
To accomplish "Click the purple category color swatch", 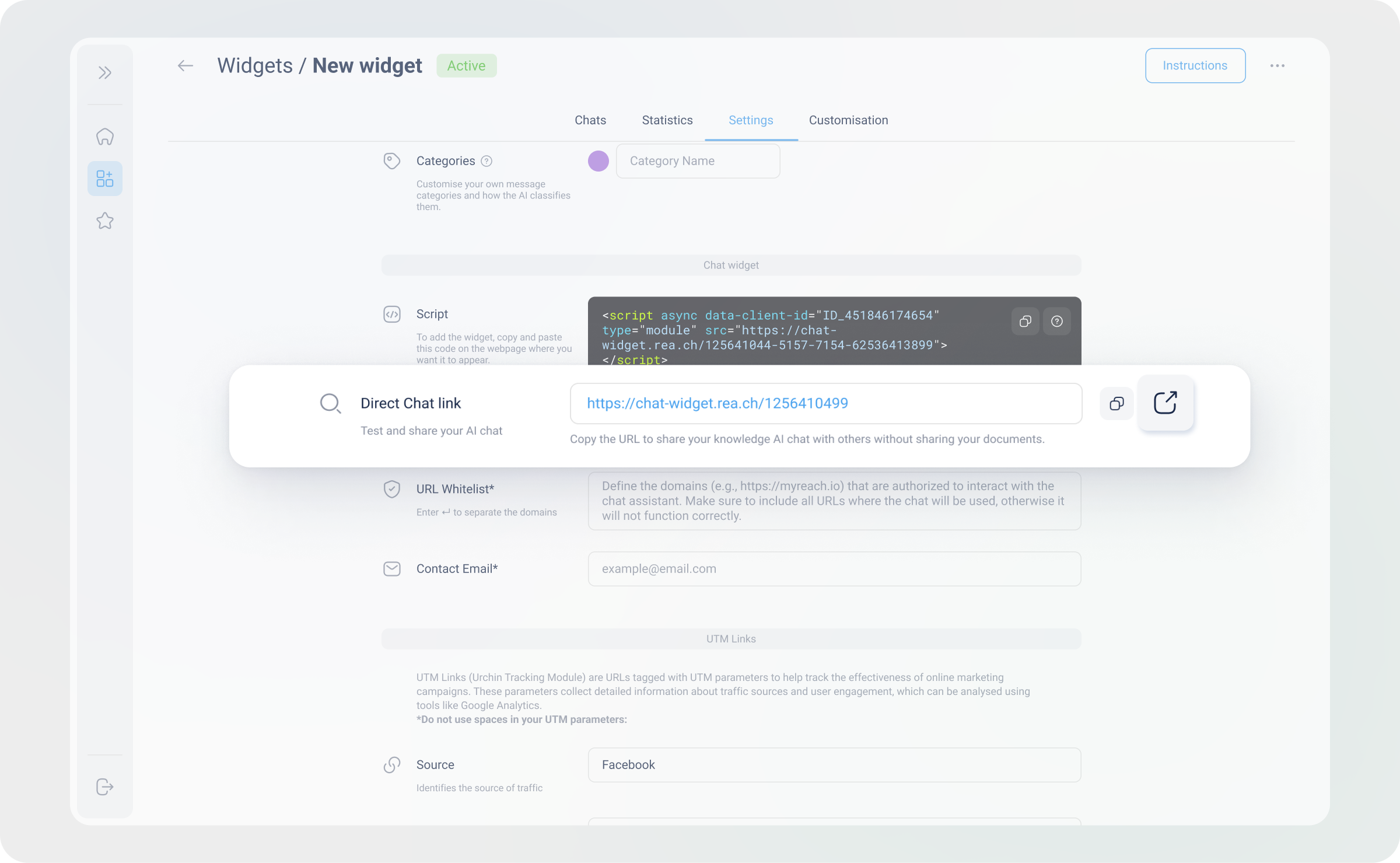I will pos(598,161).
